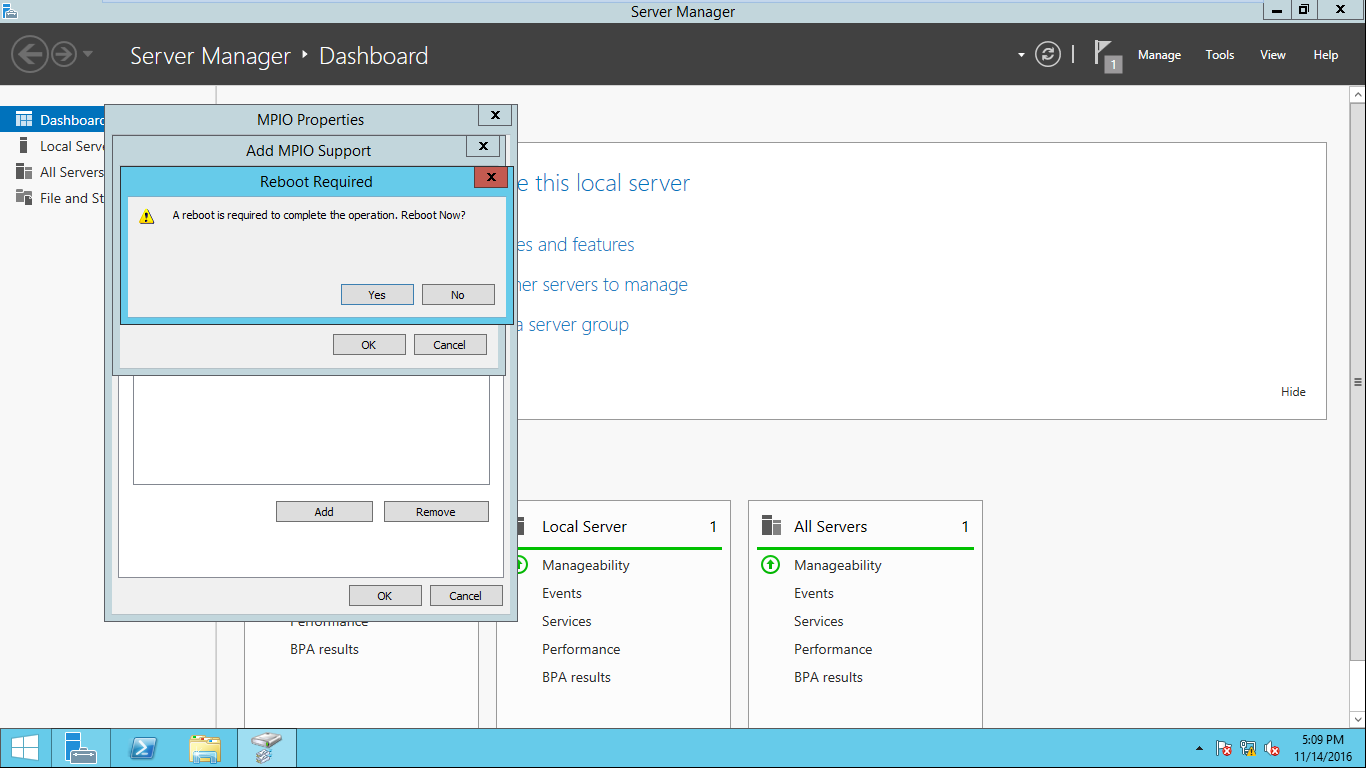Screen dimensions: 1366x768
Task: Open Windows PowerShell from the taskbar
Action: click(x=143, y=747)
